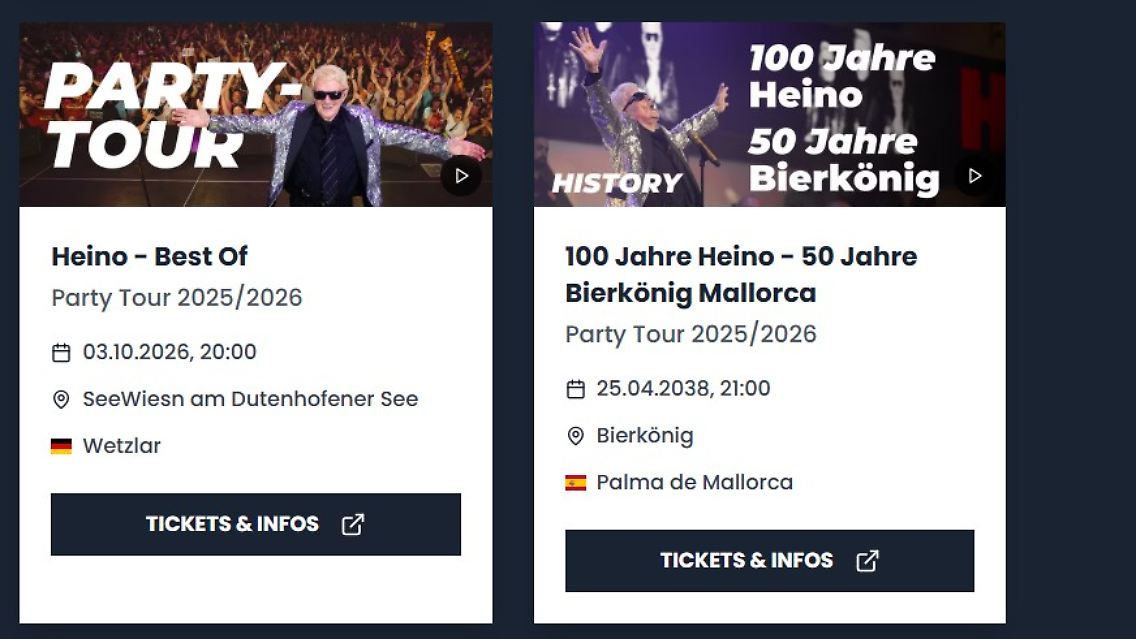Click calendar icon beside 25.04.2038 date
This screenshot has width=1136, height=639.
click(575, 389)
